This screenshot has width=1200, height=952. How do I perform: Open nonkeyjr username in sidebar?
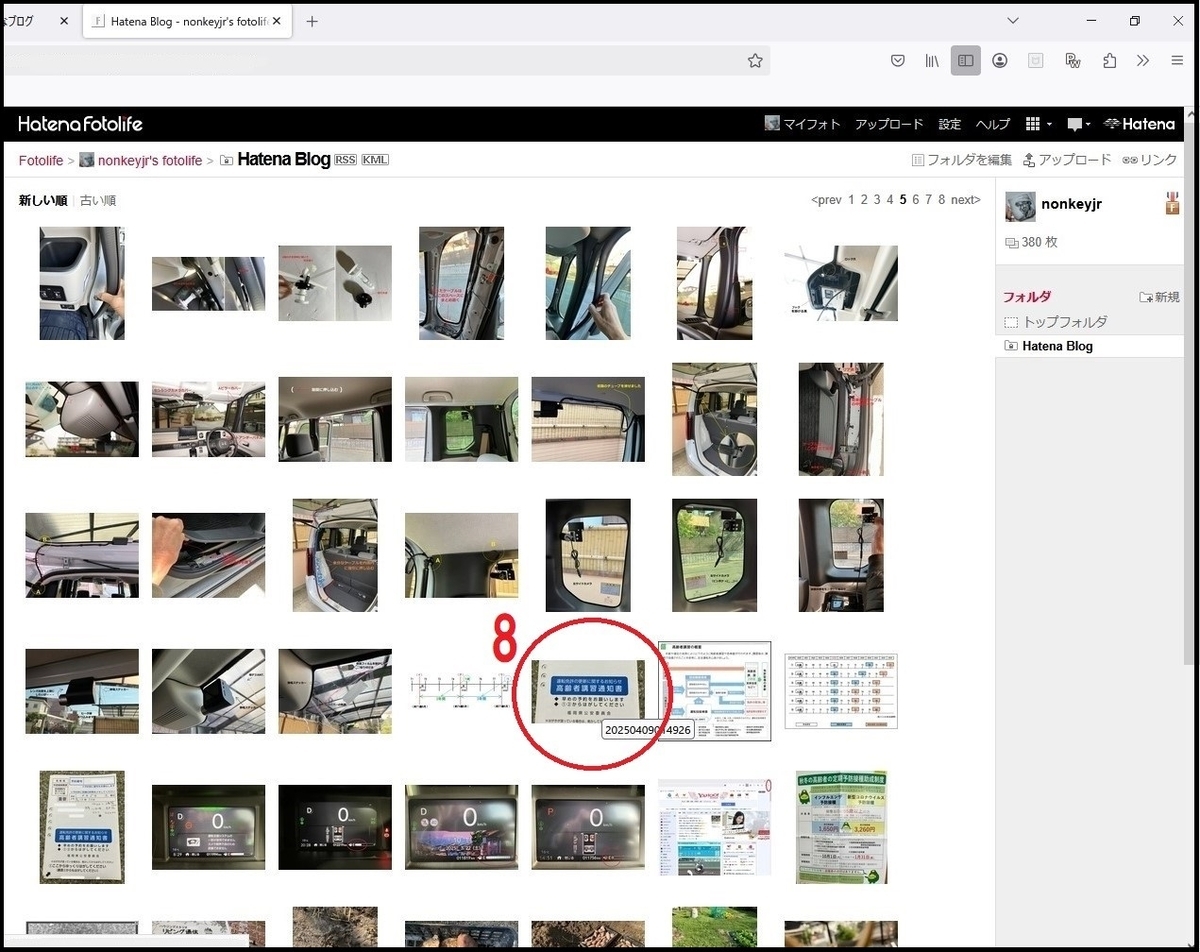click(1071, 204)
